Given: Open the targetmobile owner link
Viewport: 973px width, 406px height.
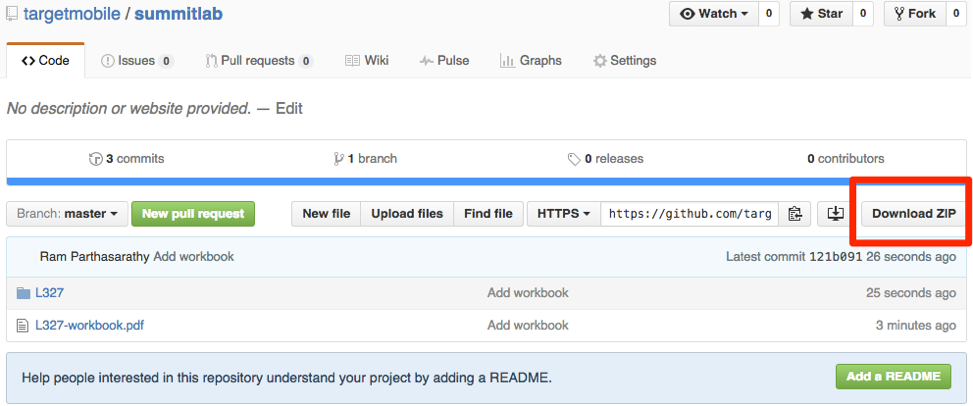Looking at the screenshot, I should [72, 14].
